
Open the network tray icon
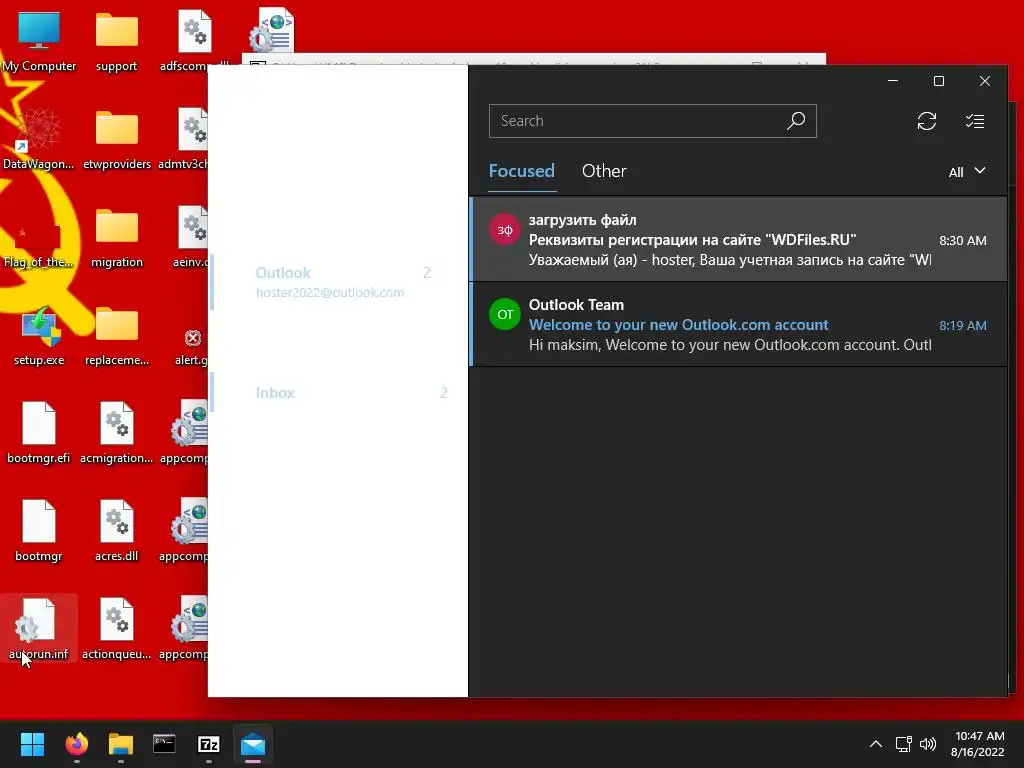pyautogui.click(x=904, y=744)
